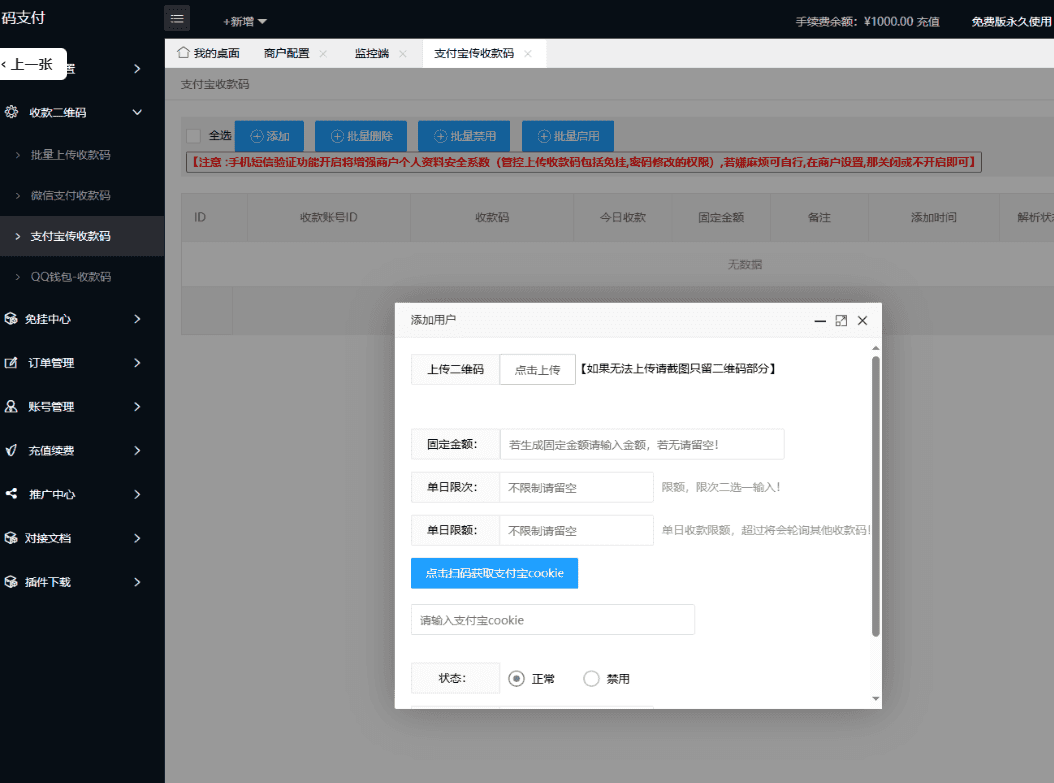The height and width of the screenshot is (783, 1054).
Task: Select the 支付宝传收款码 tab
Action: pos(474,53)
